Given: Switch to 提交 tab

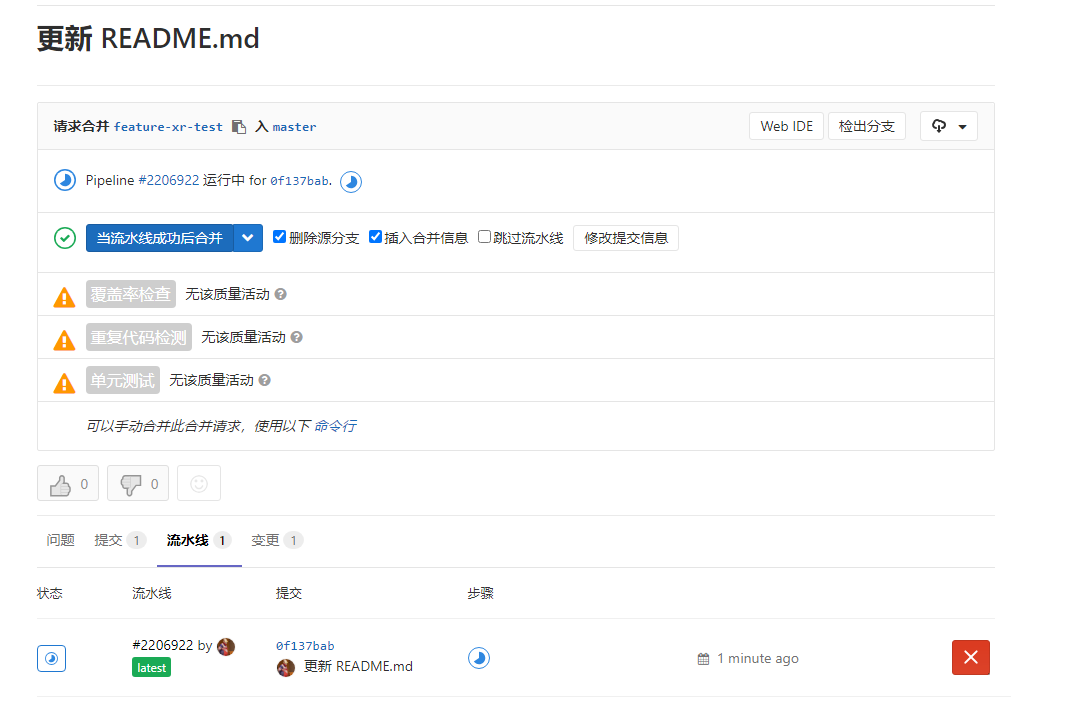Looking at the screenshot, I should click(x=120, y=540).
